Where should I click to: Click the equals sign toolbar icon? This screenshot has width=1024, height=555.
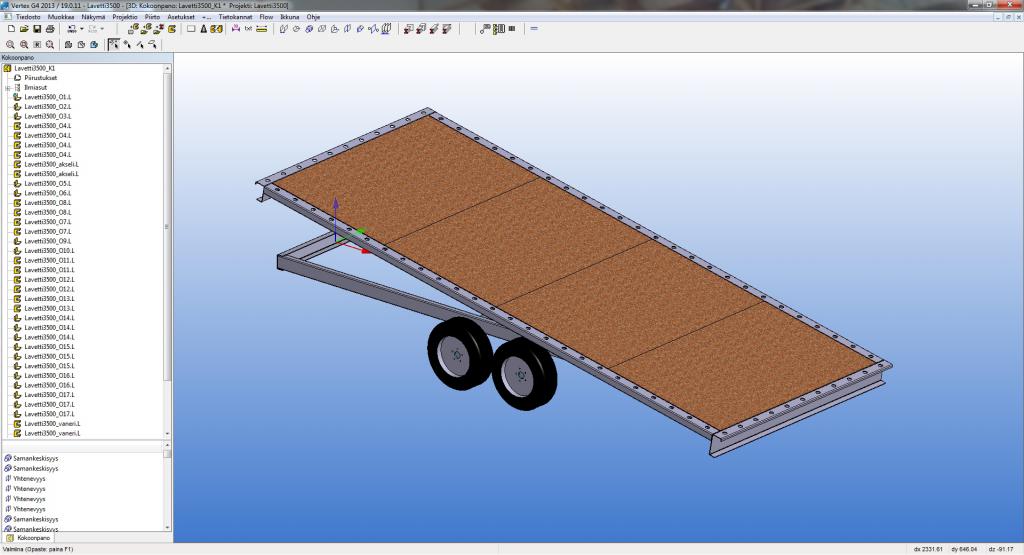point(534,29)
